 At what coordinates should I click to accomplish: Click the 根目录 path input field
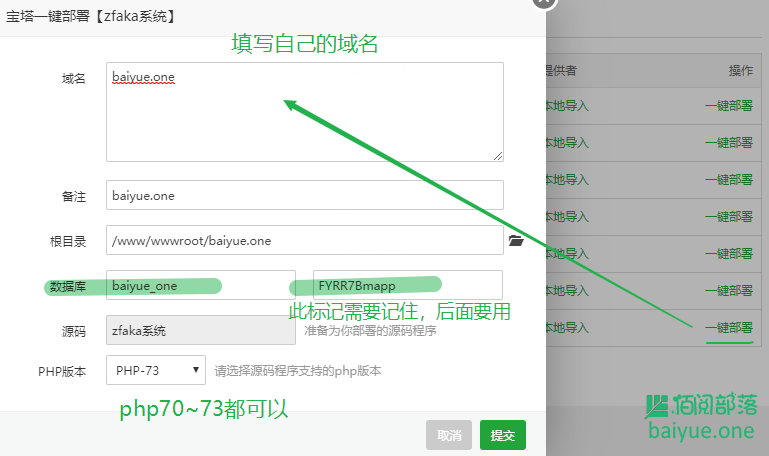coord(305,240)
